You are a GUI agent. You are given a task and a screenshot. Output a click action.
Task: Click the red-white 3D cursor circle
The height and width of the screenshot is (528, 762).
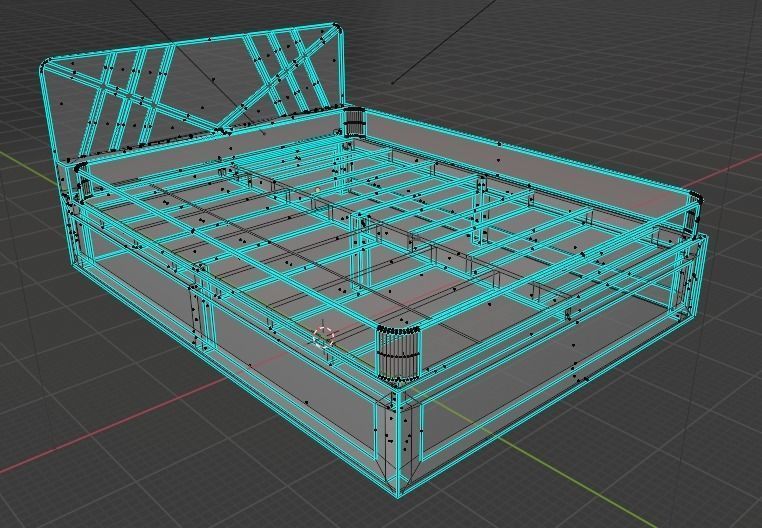coord(324,337)
